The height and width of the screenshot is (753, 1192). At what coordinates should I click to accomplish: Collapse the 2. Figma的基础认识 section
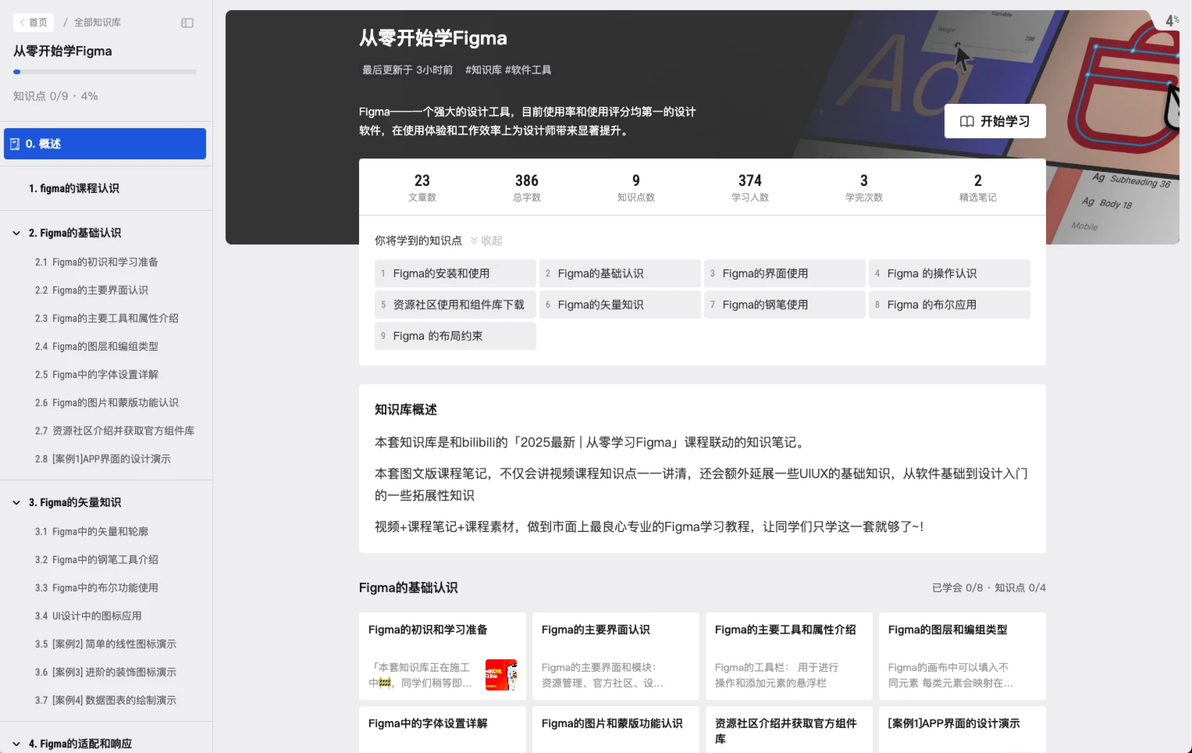point(16,233)
